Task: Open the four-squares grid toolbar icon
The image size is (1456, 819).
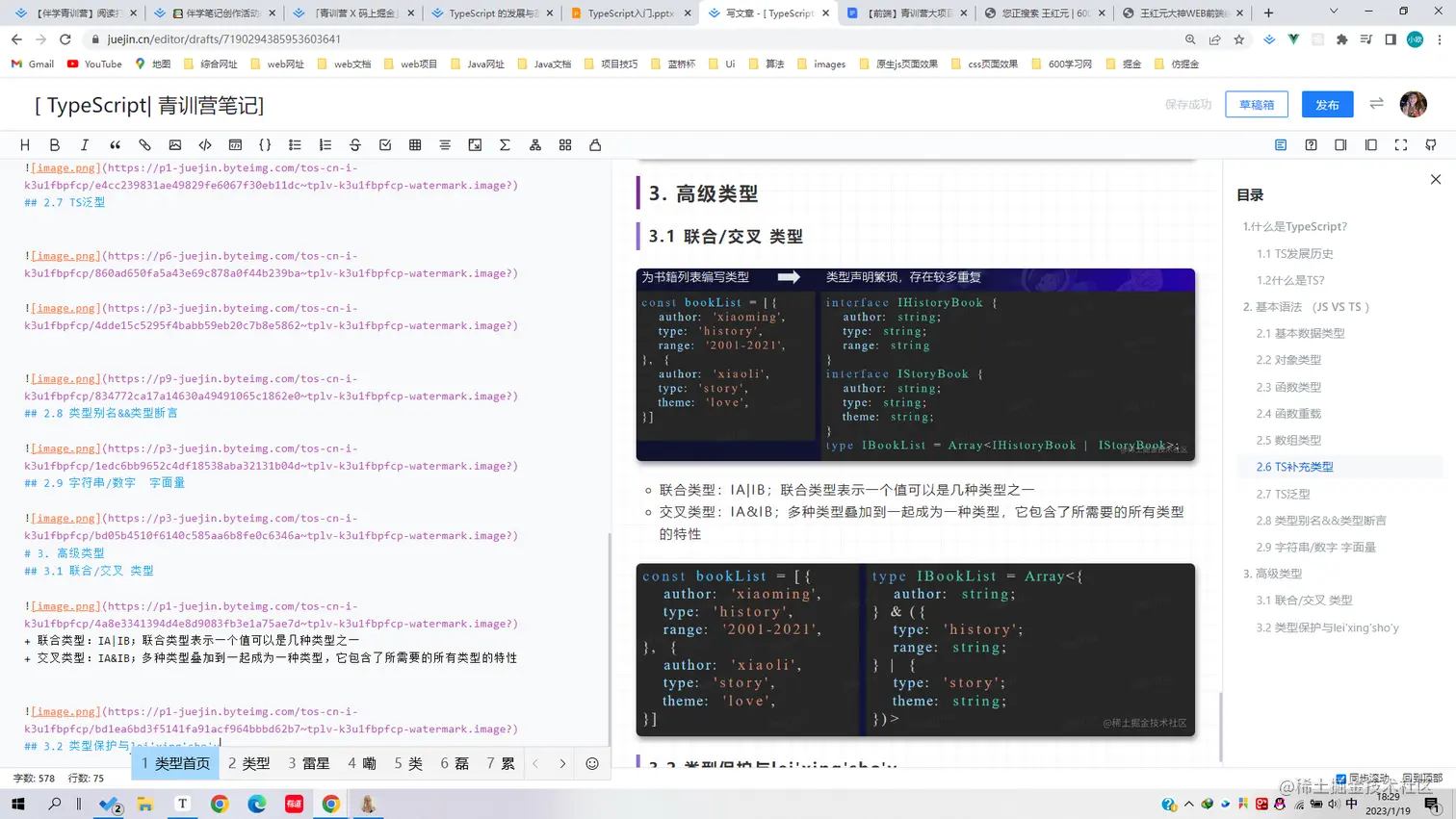Action: (x=565, y=145)
